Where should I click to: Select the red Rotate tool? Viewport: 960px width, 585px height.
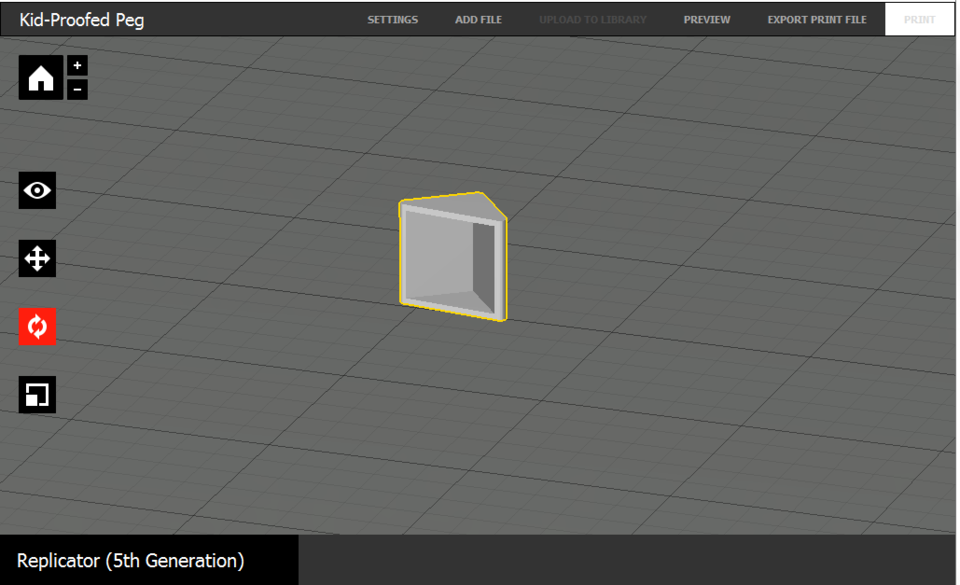point(37,326)
